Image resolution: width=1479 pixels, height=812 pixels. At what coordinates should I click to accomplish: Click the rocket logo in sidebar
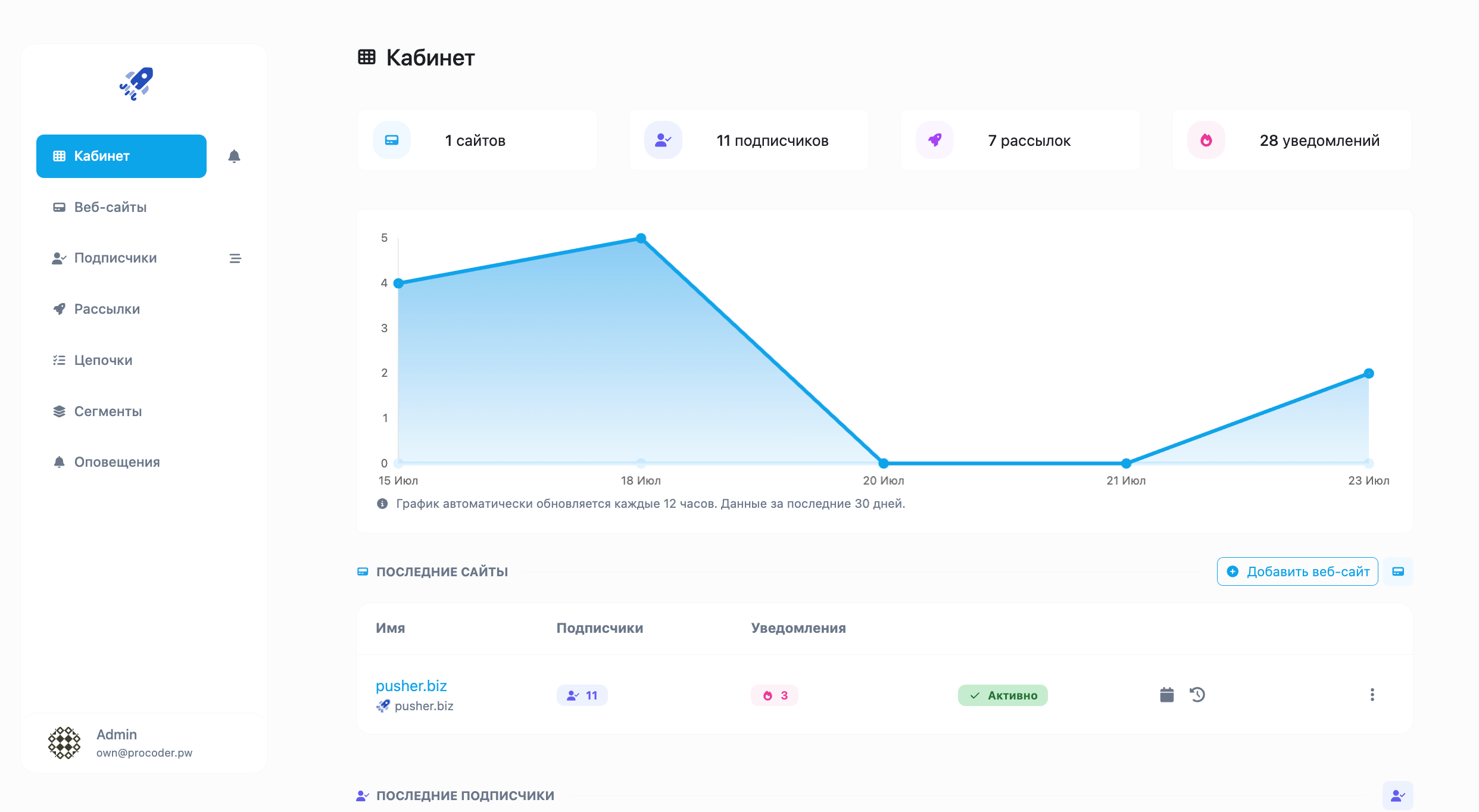[136, 83]
